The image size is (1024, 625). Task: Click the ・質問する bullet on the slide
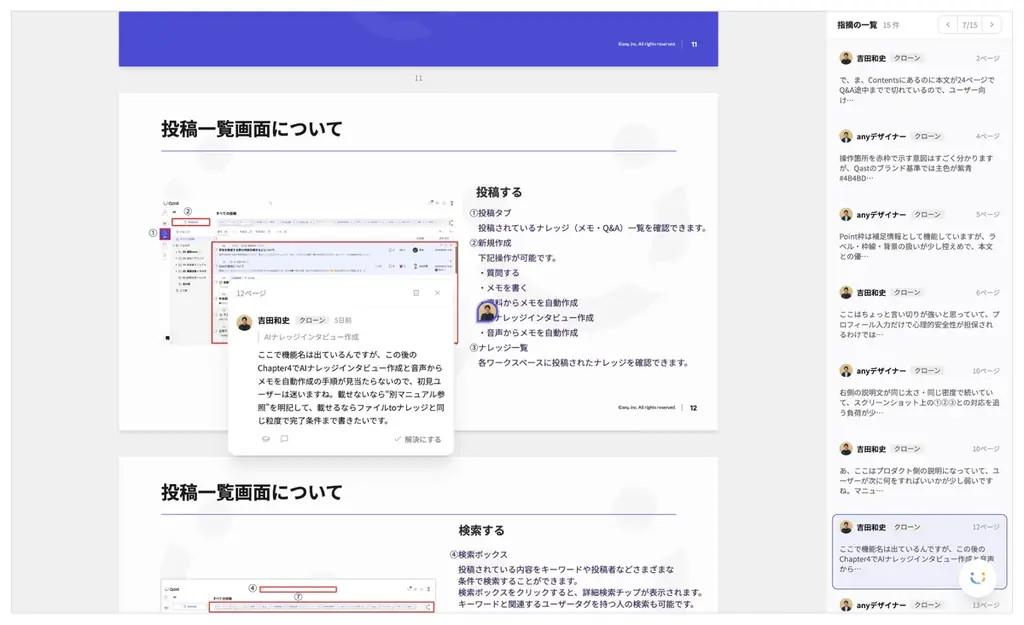point(499,273)
